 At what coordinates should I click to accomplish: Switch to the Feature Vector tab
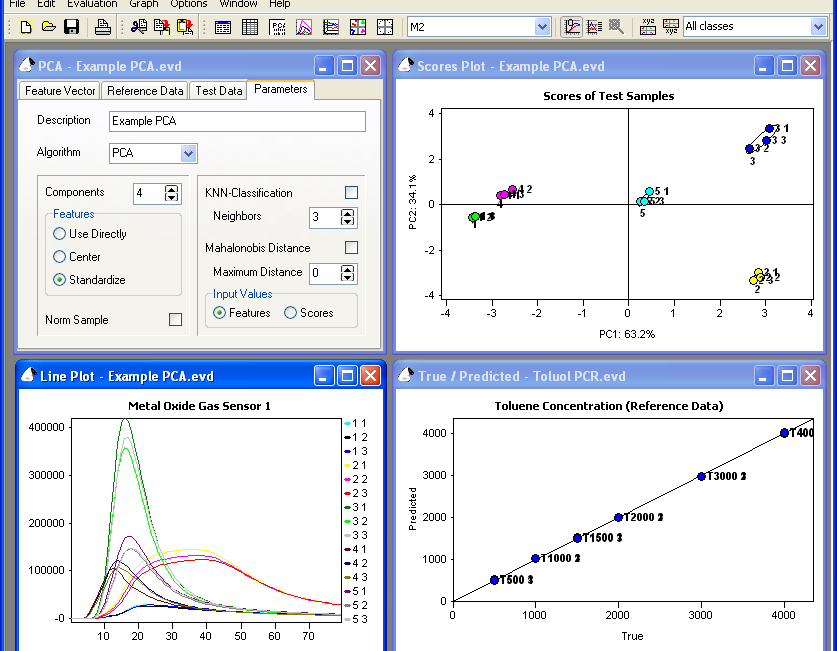pos(60,91)
